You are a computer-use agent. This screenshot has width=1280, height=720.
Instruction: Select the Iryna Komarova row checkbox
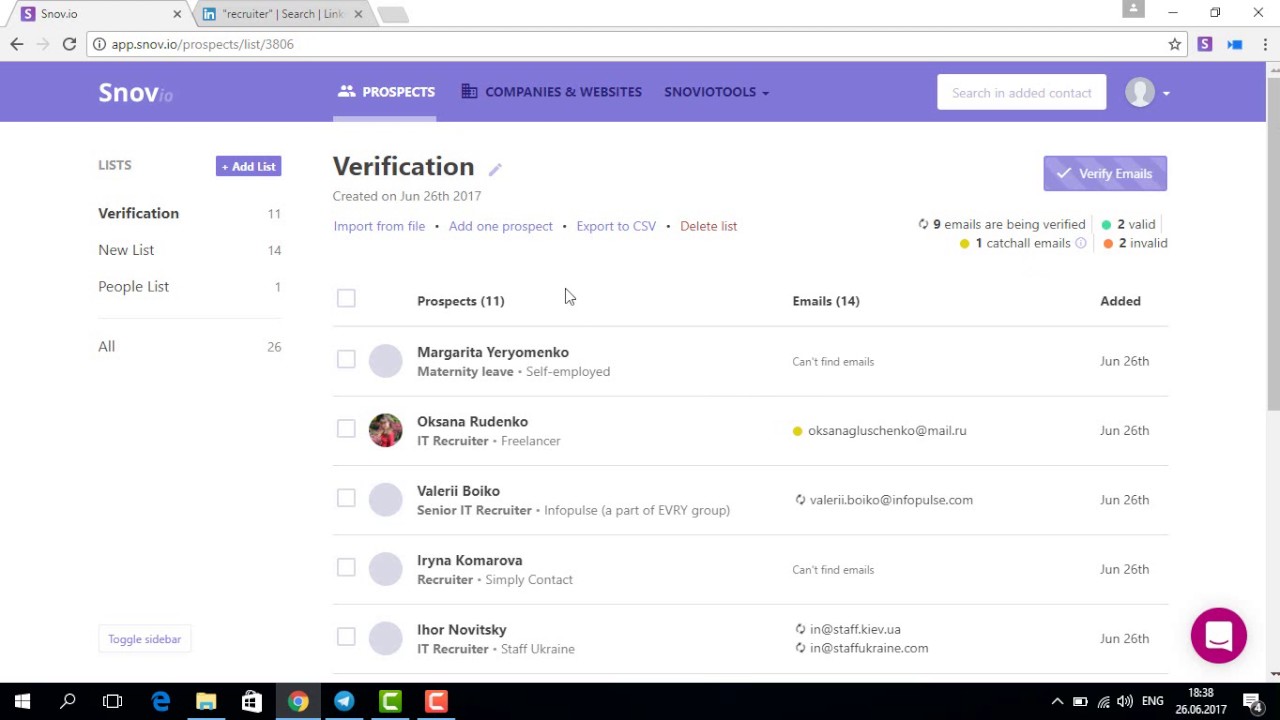pos(346,567)
